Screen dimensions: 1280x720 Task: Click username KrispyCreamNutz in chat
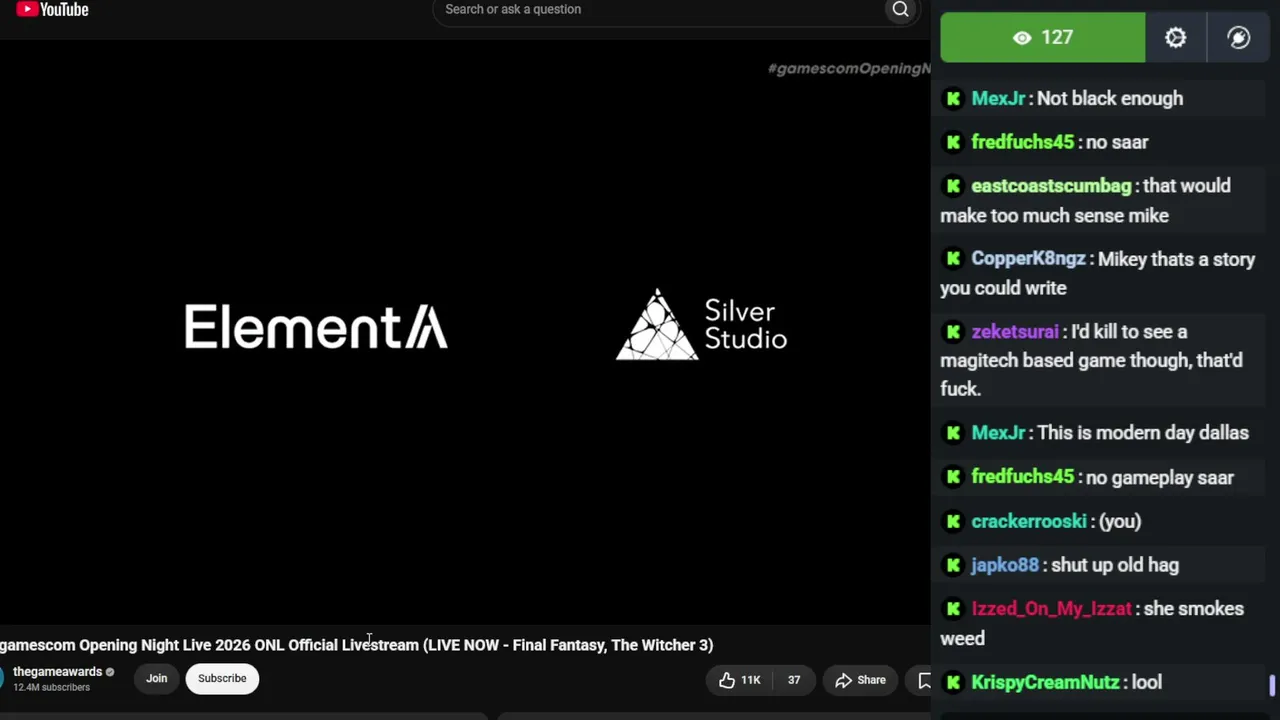pyautogui.click(x=1045, y=682)
